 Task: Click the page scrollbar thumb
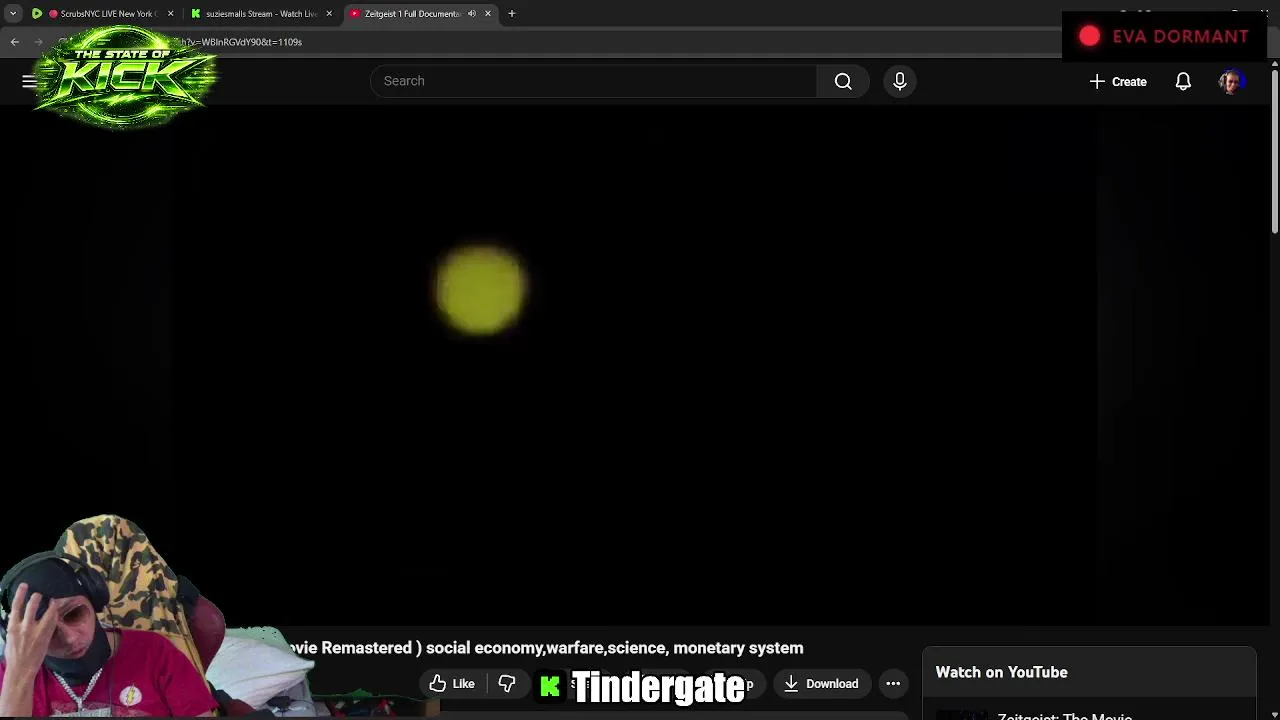[1274, 151]
